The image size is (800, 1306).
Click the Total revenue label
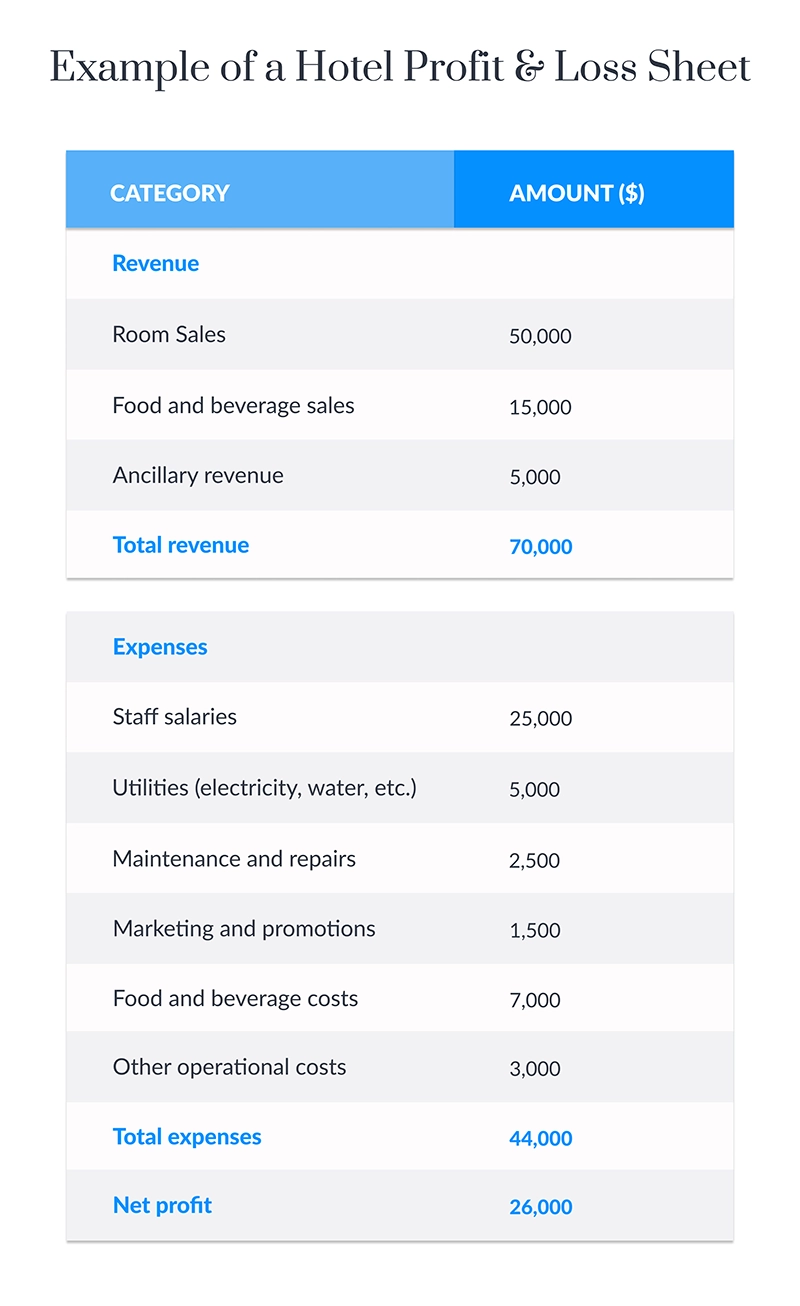click(x=181, y=545)
